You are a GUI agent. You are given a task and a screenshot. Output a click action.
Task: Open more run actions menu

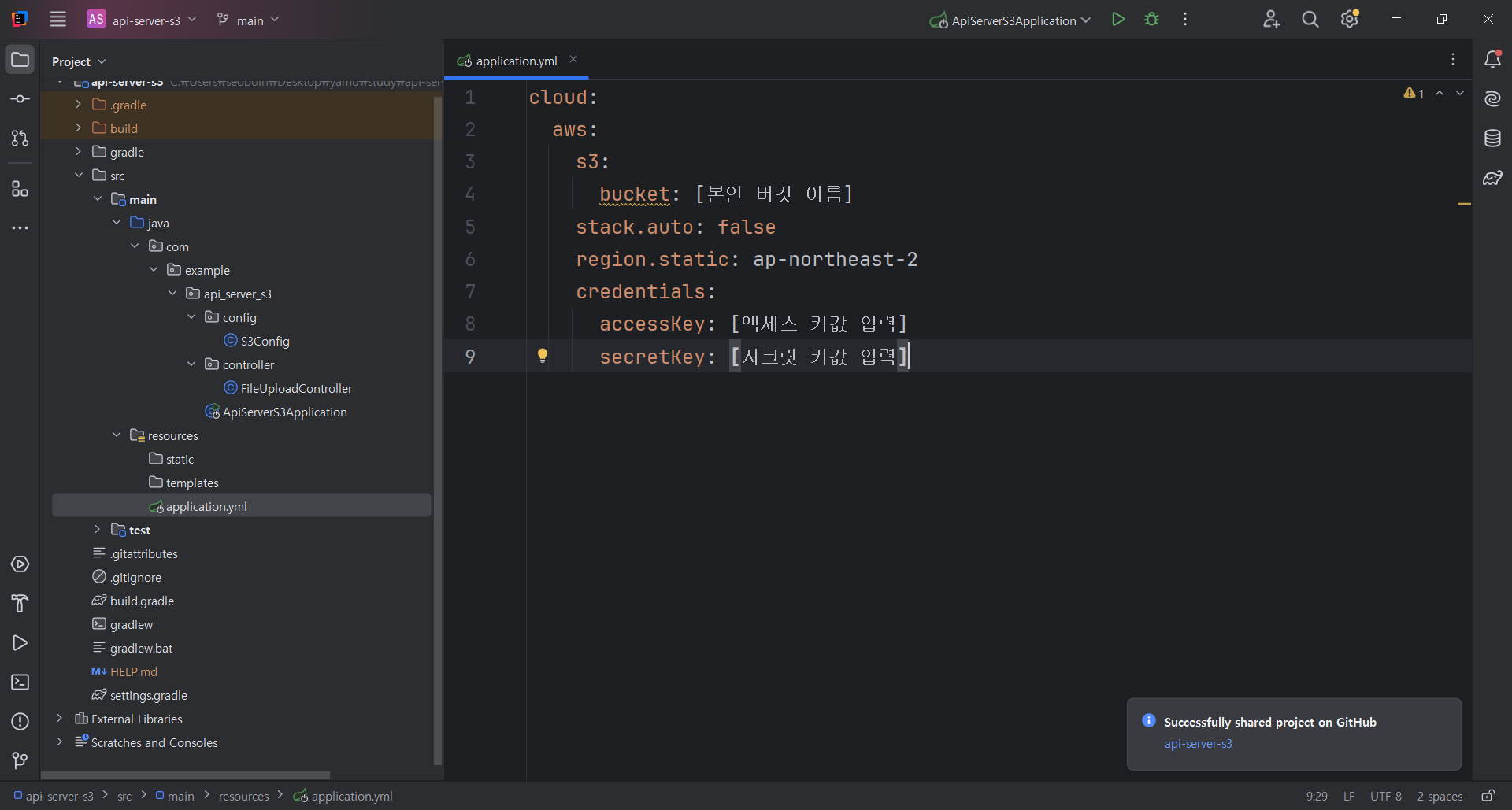(1185, 20)
